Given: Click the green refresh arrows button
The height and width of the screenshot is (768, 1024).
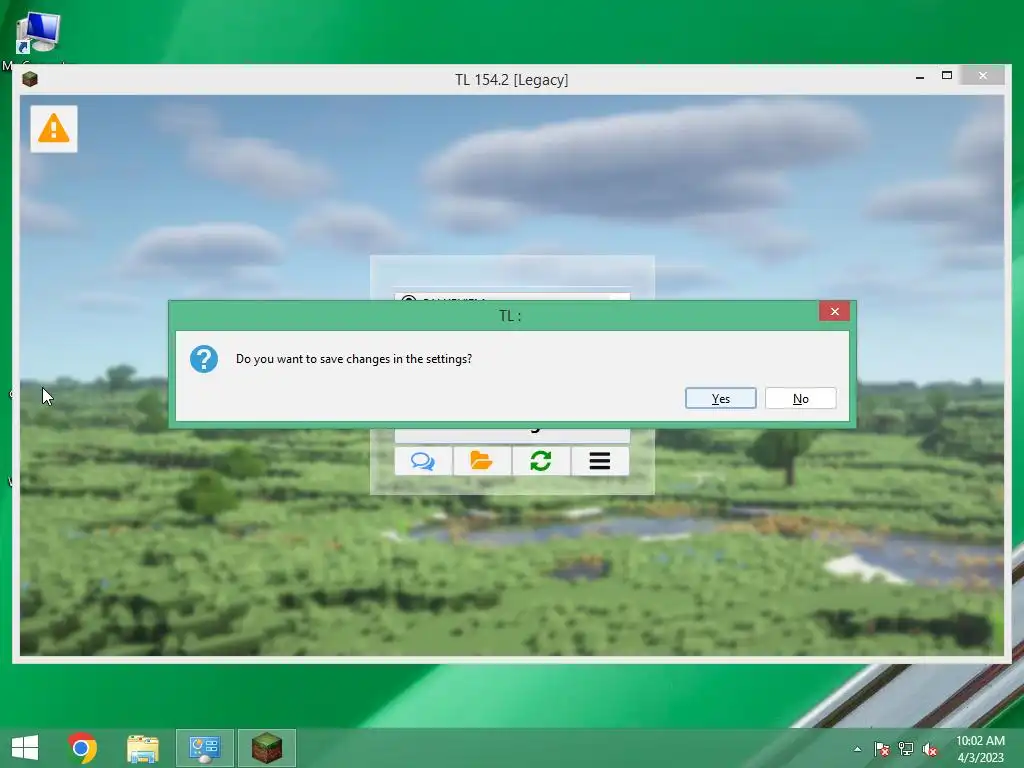Looking at the screenshot, I should [541, 461].
